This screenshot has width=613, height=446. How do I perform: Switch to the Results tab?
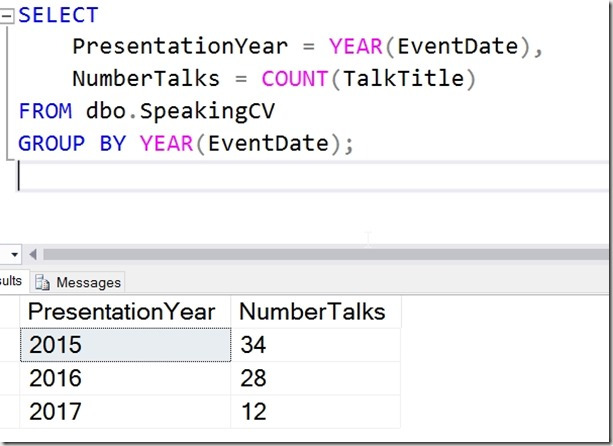coord(13,281)
